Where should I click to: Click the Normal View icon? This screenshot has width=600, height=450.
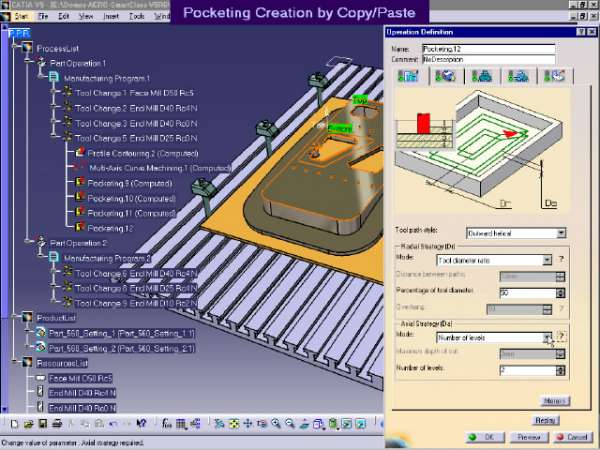click(304, 424)
